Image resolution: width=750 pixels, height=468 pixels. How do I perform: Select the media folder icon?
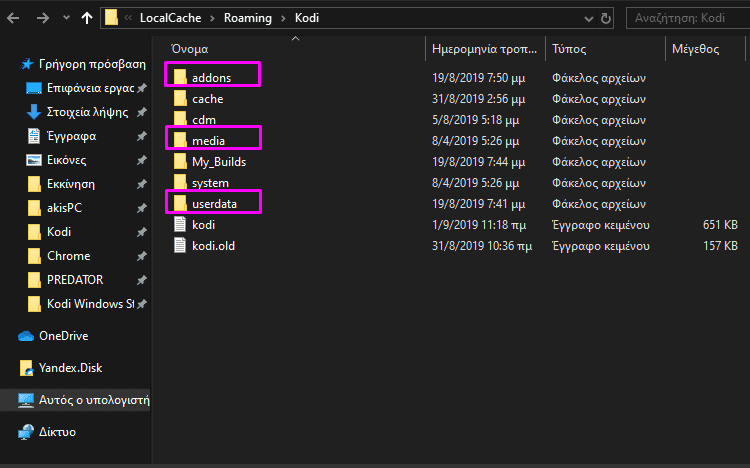click(180, 140)
